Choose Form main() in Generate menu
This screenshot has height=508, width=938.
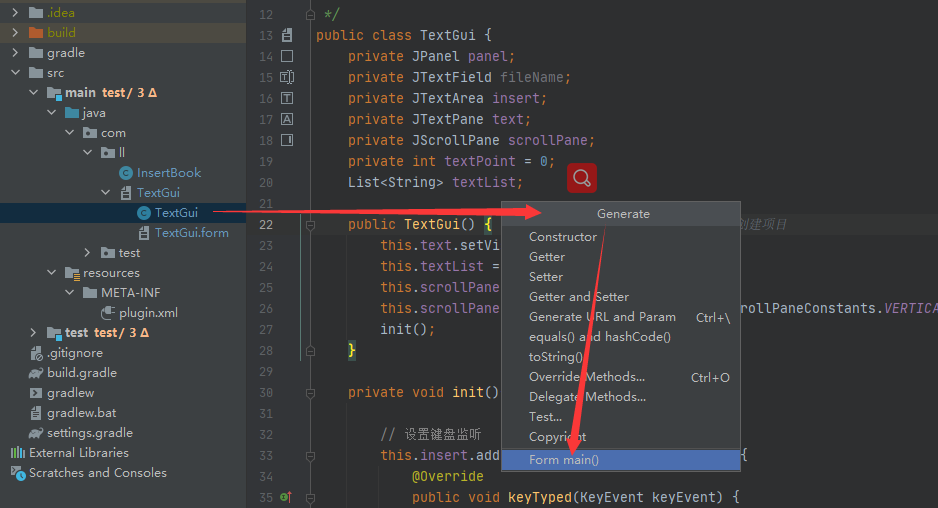pos(620,460)
